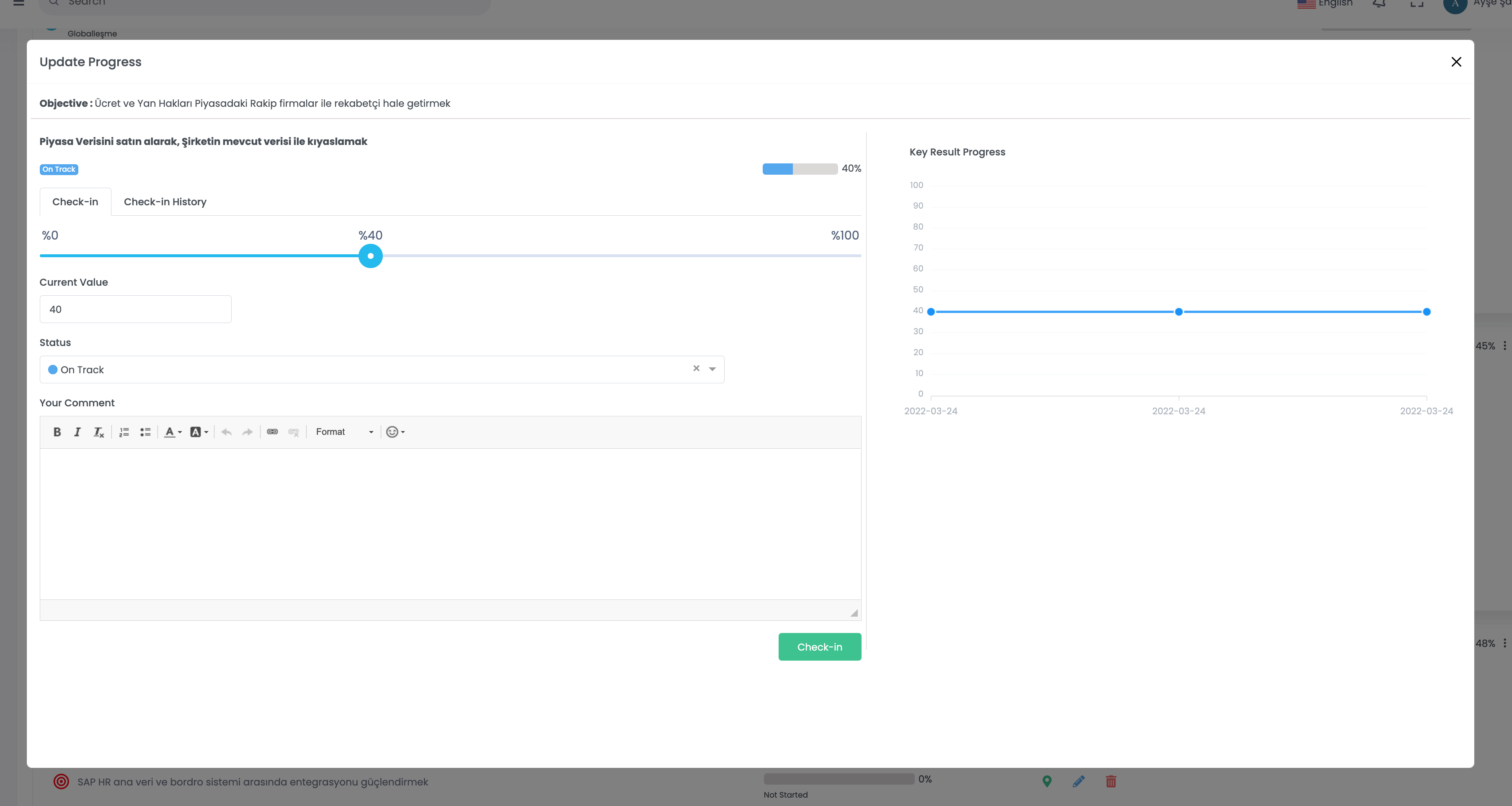Expand the Format paragraph dropdown
Screen dimensions: 1512x806
(x=344, y=432)
